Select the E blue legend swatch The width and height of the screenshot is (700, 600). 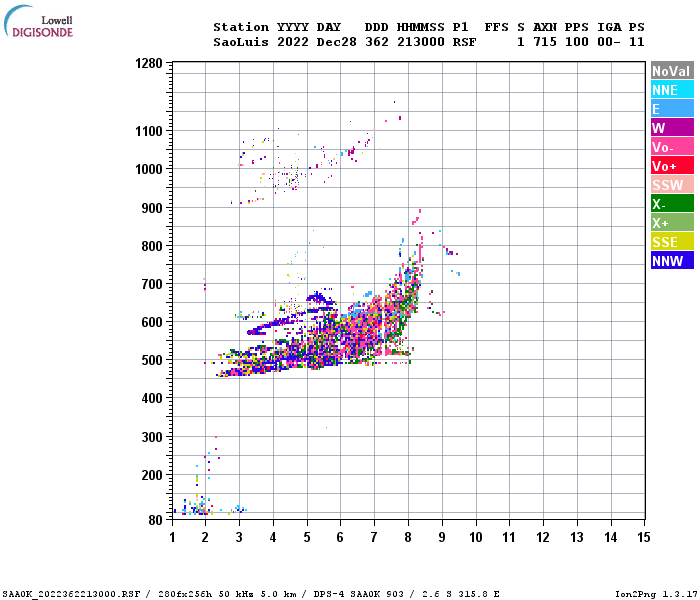tap(672, 108)
